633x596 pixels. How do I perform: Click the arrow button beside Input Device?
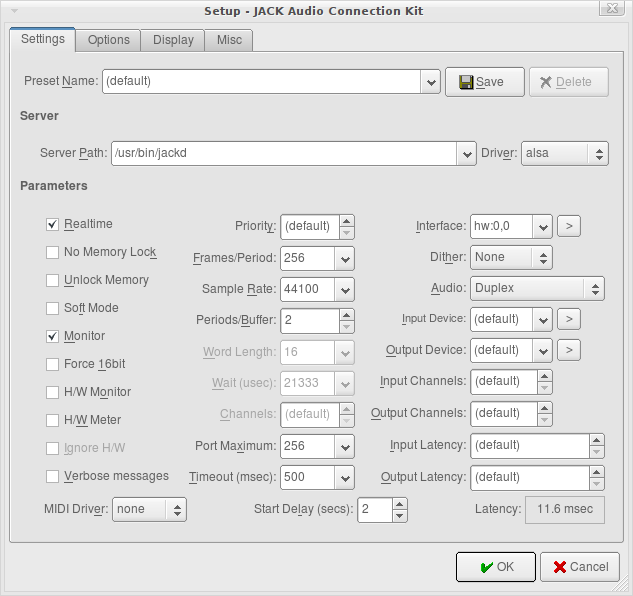pos(569,320)
